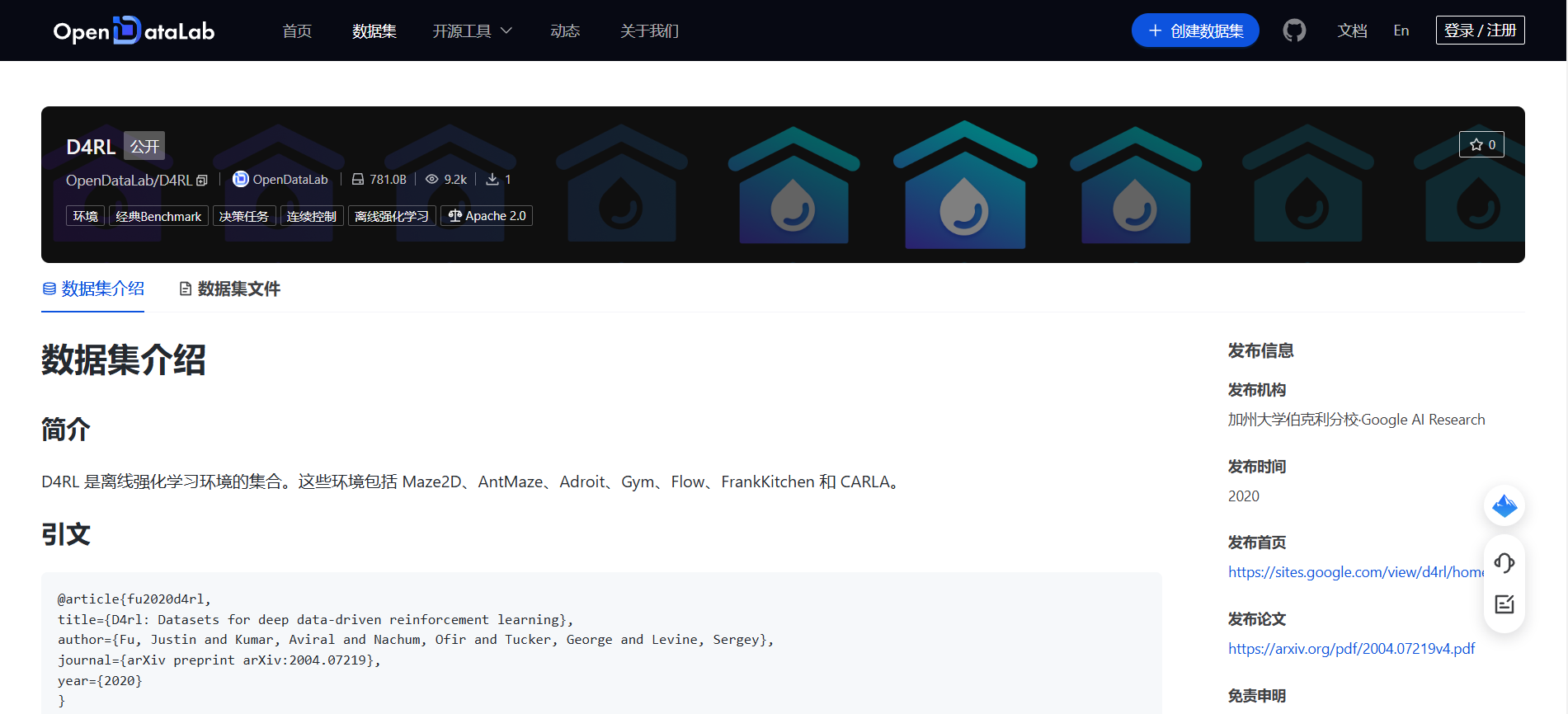The image size is (1568, 714).
Task: Copy the OpenDataLab/D4RL path icon
Action: pyautogui.click(x=202, y=181)
